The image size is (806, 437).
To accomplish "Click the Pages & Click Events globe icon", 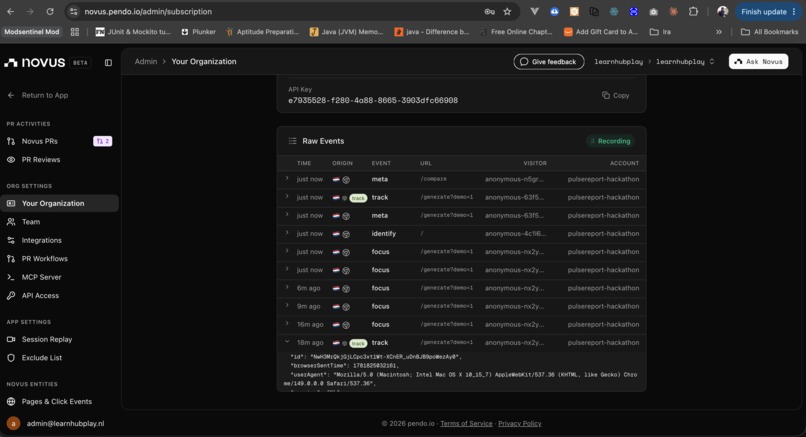I will [x=11, y=402].
